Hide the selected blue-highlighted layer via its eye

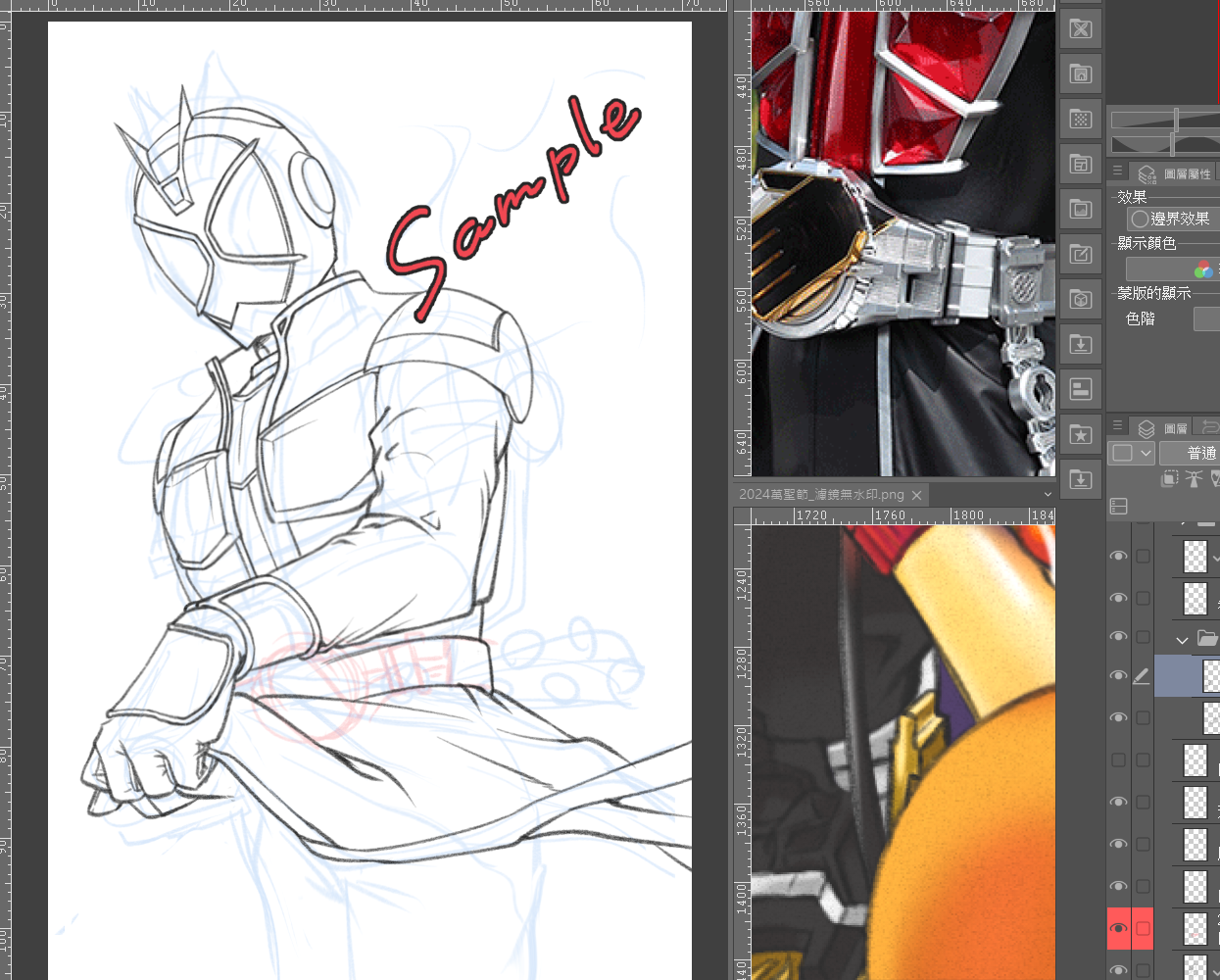coord(1118,676)
